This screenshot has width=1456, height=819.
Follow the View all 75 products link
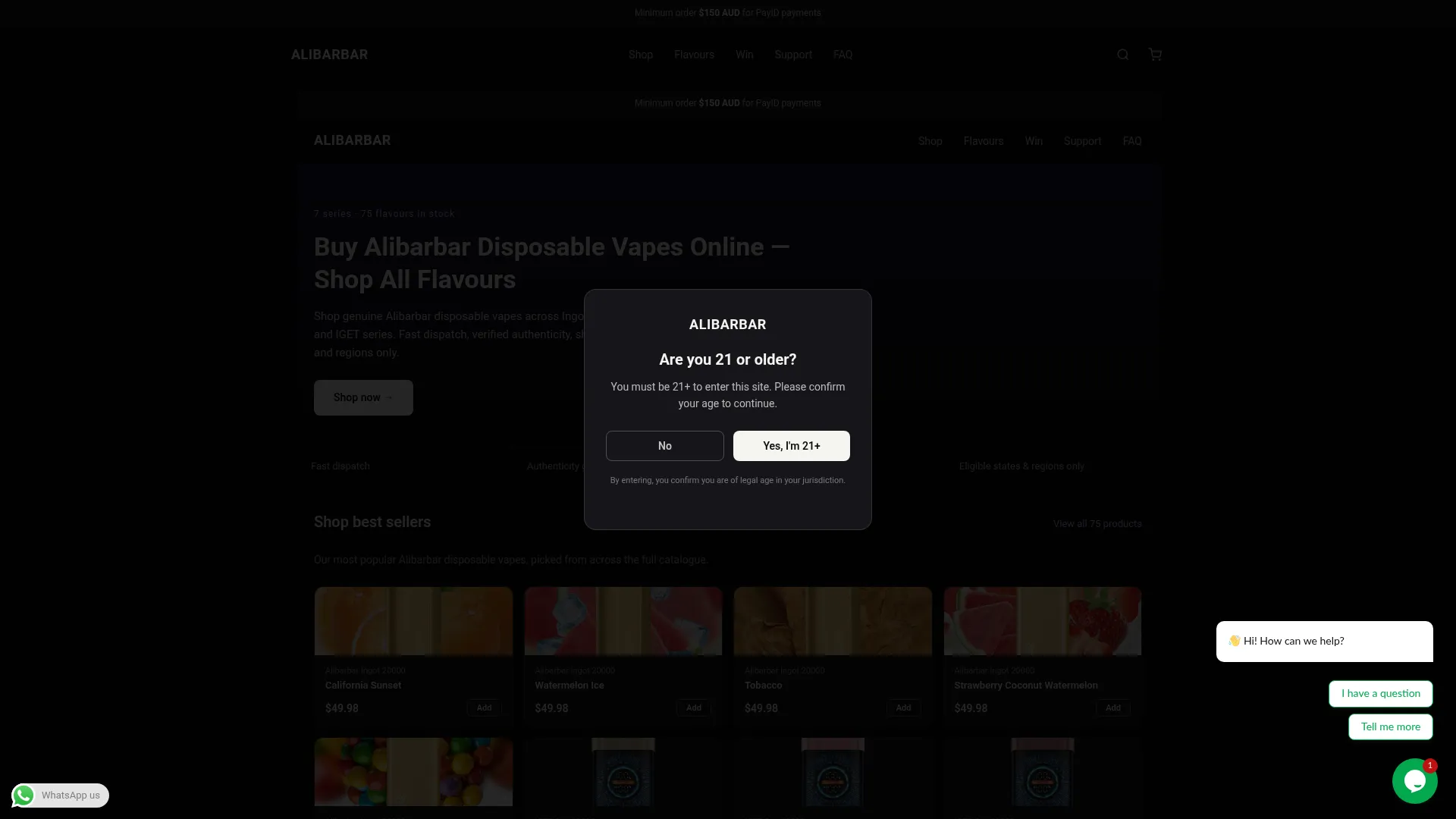pos(1097,524)
